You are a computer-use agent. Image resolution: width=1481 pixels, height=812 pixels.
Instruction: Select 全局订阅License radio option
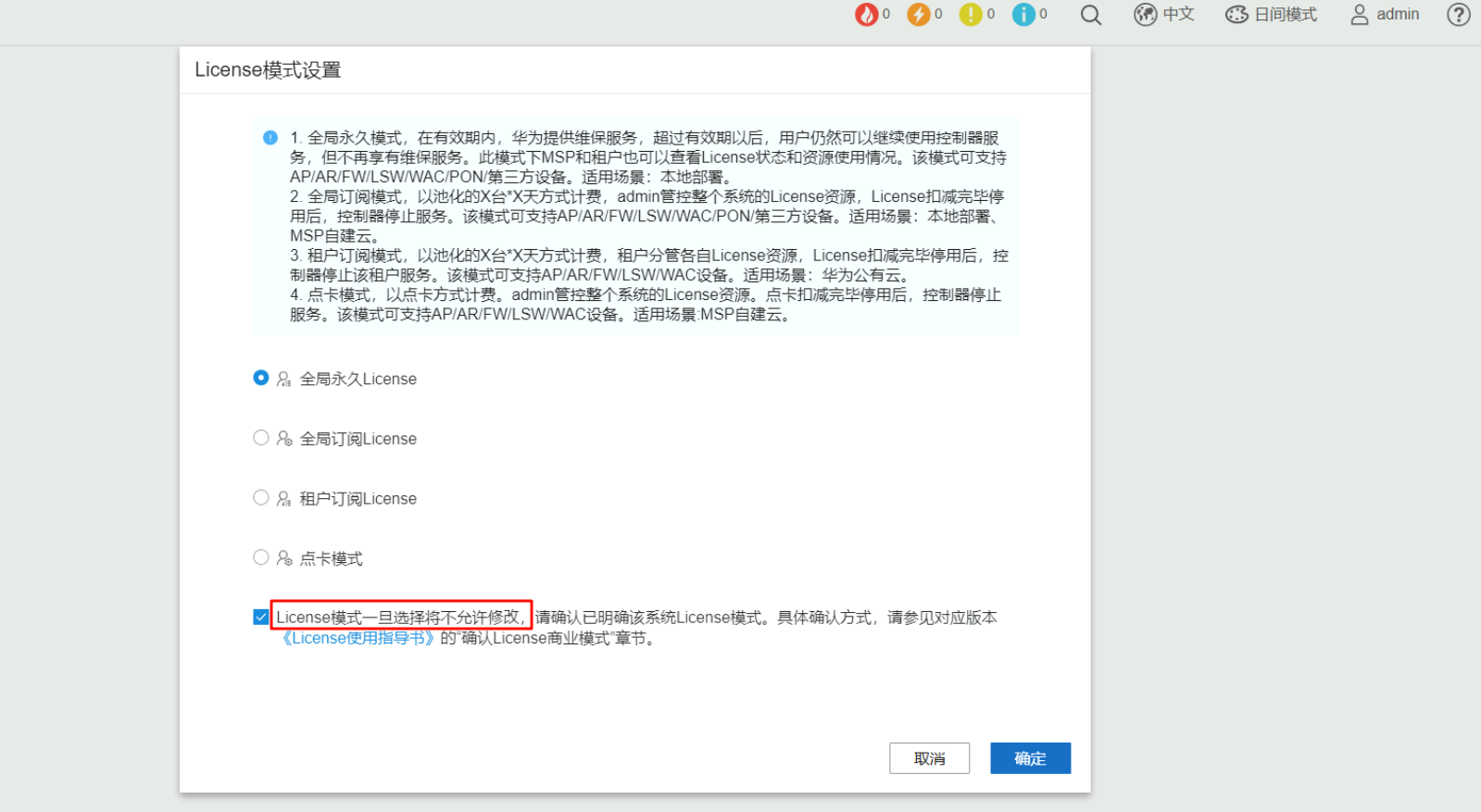pyautogui.click(x=261, y=438)
